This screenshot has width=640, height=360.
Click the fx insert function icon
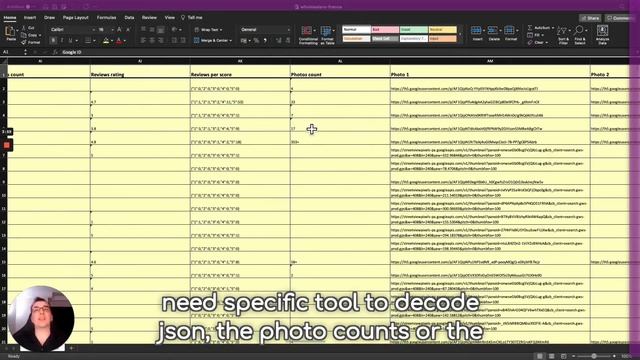click(x=55, y=52)
